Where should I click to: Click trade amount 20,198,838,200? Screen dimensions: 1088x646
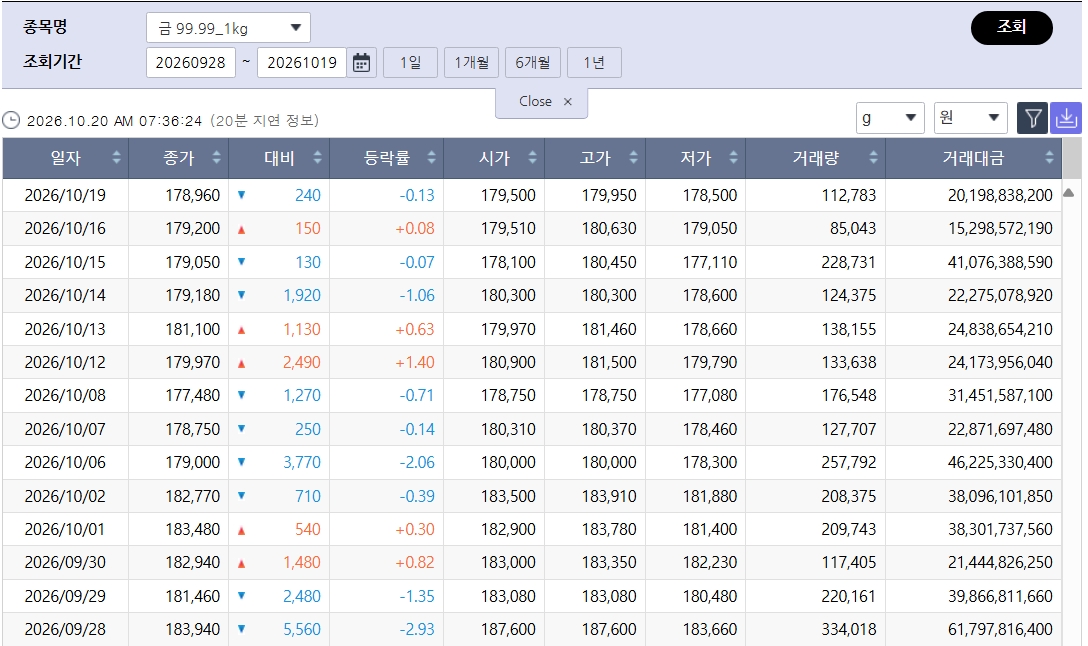tap(1000, 196)
